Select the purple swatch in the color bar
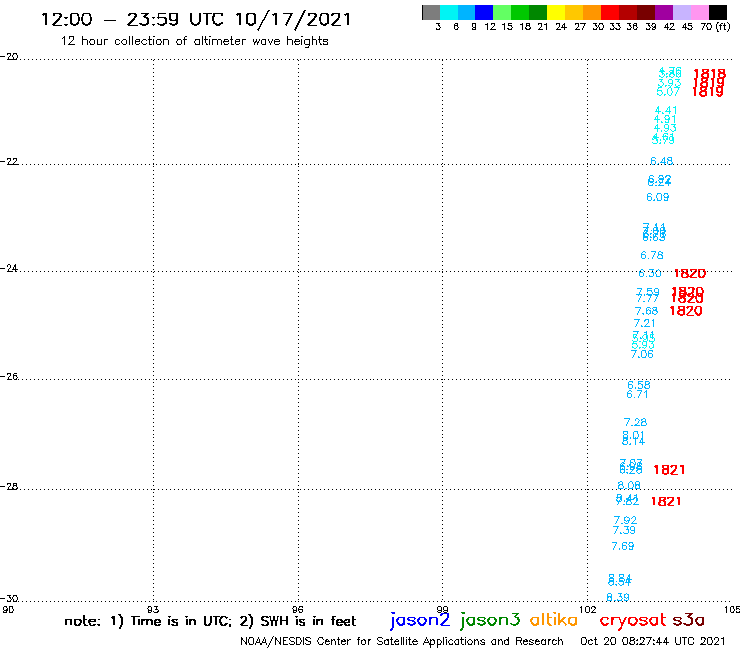This screenshot has height=650, width=740. (664, 12)
